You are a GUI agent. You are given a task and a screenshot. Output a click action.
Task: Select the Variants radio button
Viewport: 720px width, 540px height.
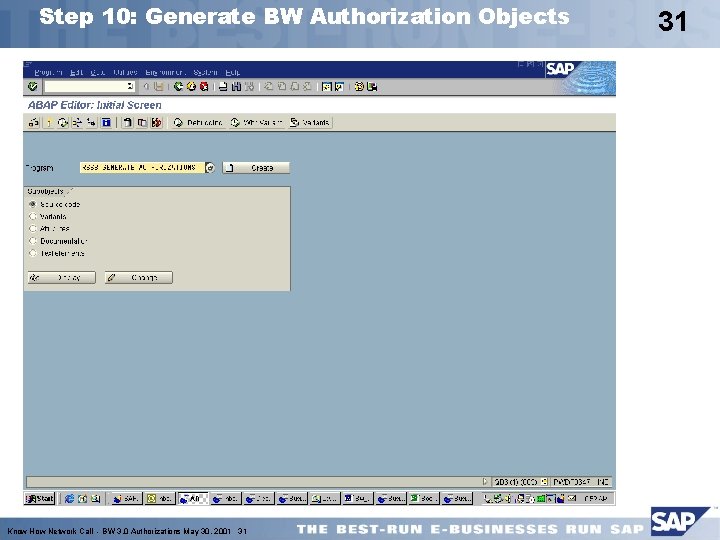(33, 216)
